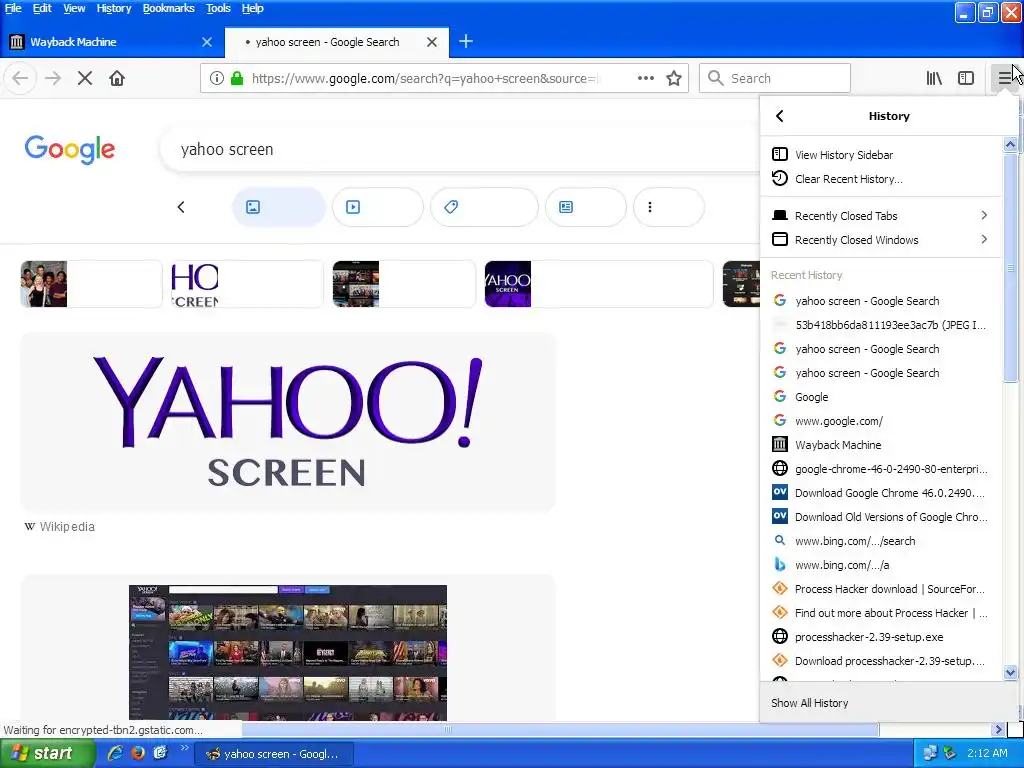Screen dimensions: 1024x768
Task: Close the Wayback Machine tab
Action: pos(207,42)
